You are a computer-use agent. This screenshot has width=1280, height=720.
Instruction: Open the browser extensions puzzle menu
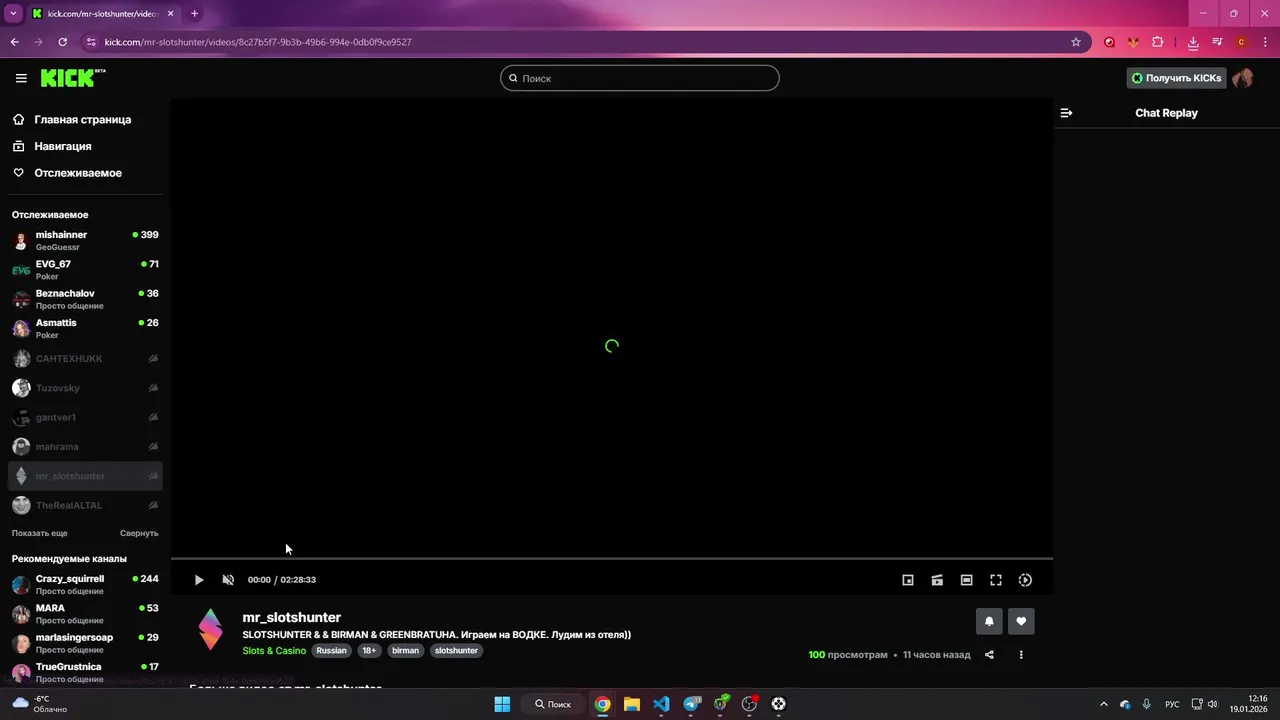point(1158,42)
